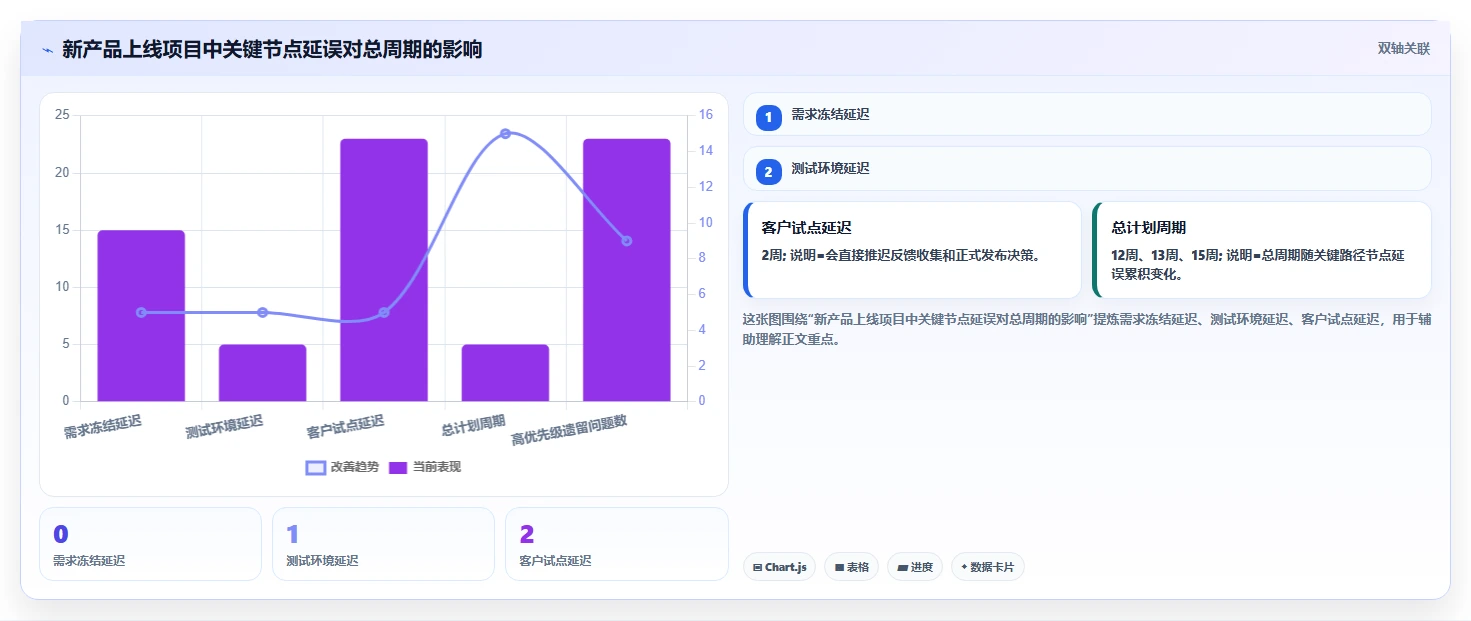1471x621 pixels.
Task: Click the 客户试点延迟 x-axis label
Action: [x=346, y=427]
